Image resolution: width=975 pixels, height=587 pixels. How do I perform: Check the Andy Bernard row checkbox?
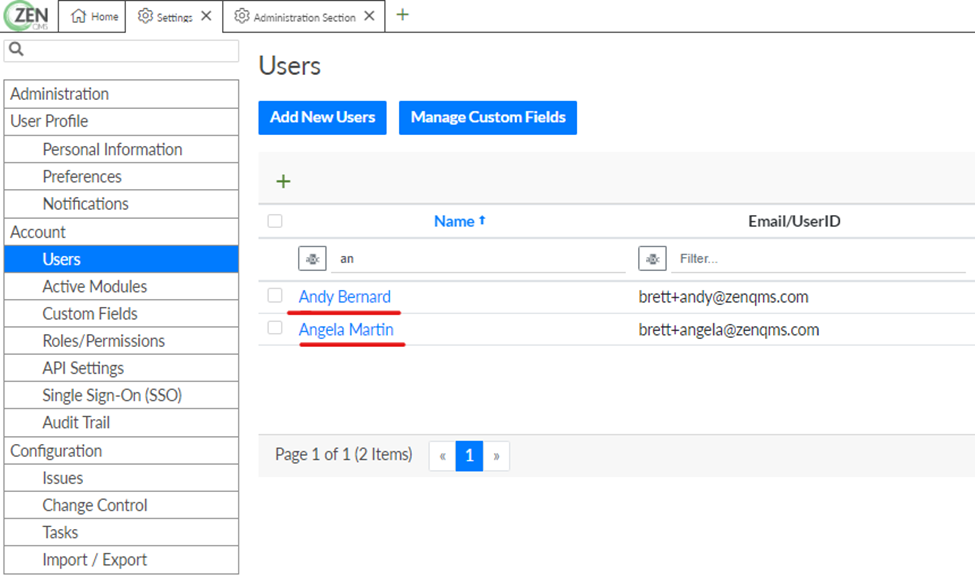pos(275,295)
